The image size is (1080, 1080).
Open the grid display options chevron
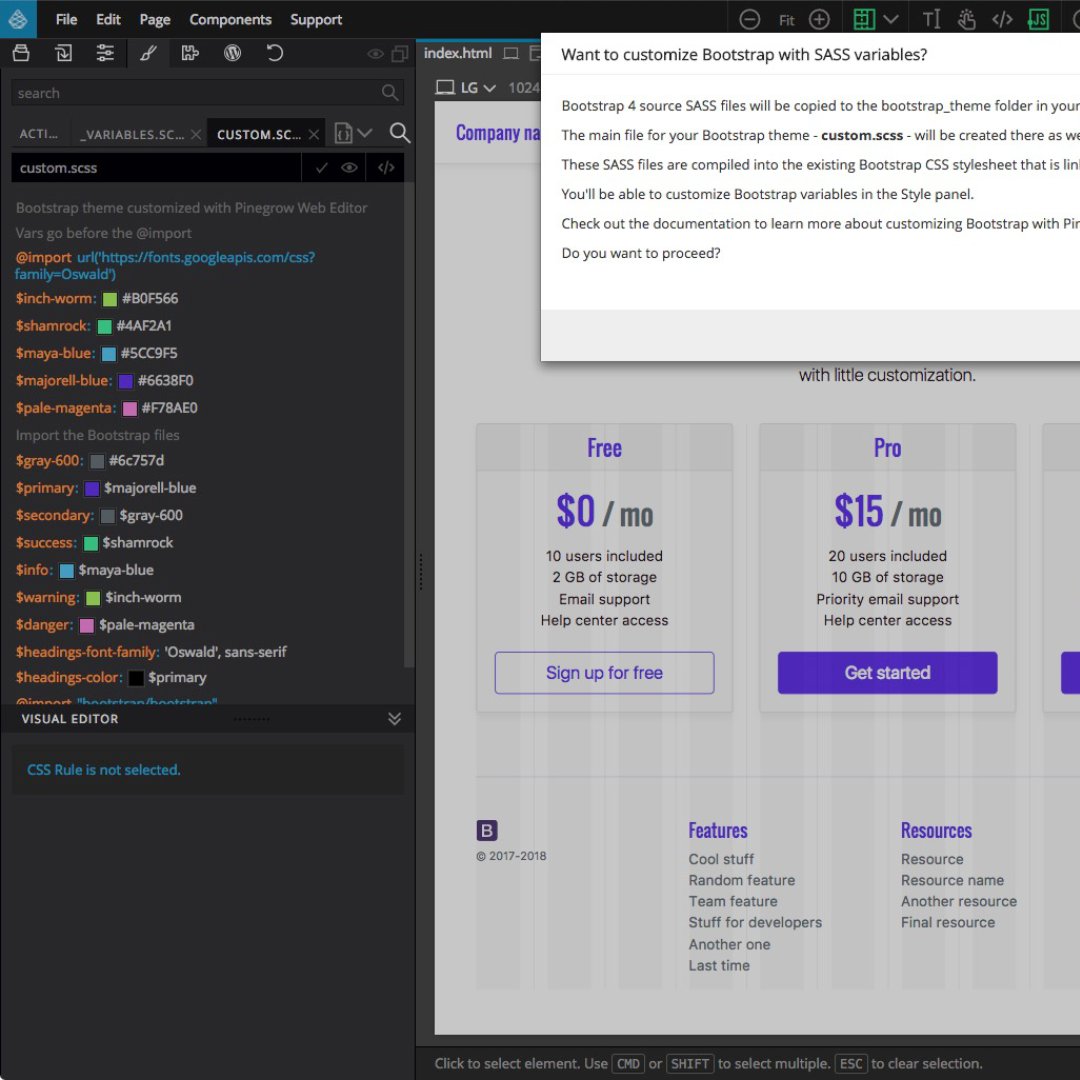point(891,19)
